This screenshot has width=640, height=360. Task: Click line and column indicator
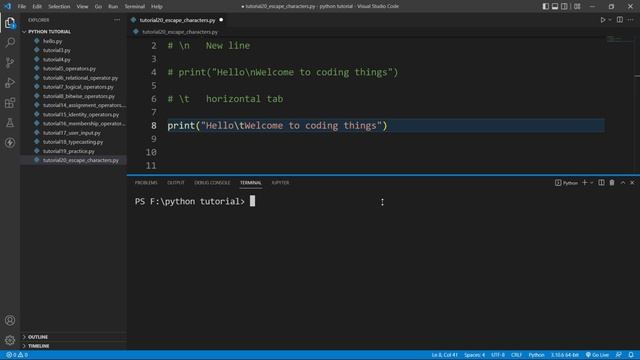click(444, 355)
